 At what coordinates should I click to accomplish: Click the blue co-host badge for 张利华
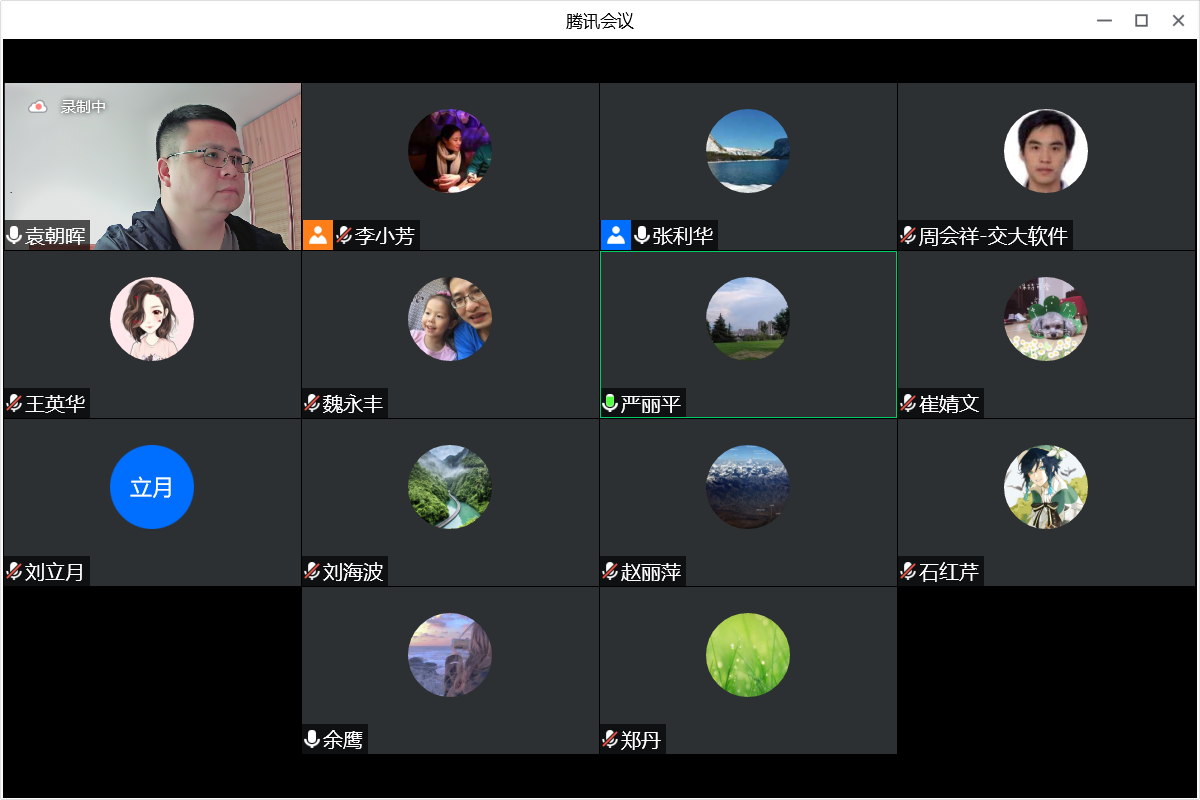pyautogui.click(x=616, y=236)
